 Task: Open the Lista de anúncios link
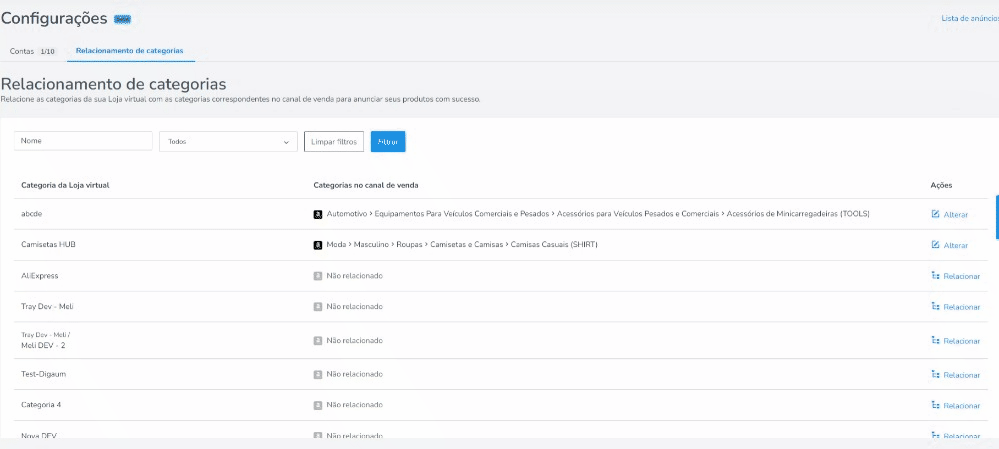tap(970, 18)
